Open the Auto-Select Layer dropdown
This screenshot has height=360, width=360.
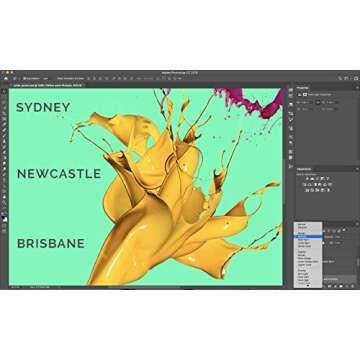46,78
